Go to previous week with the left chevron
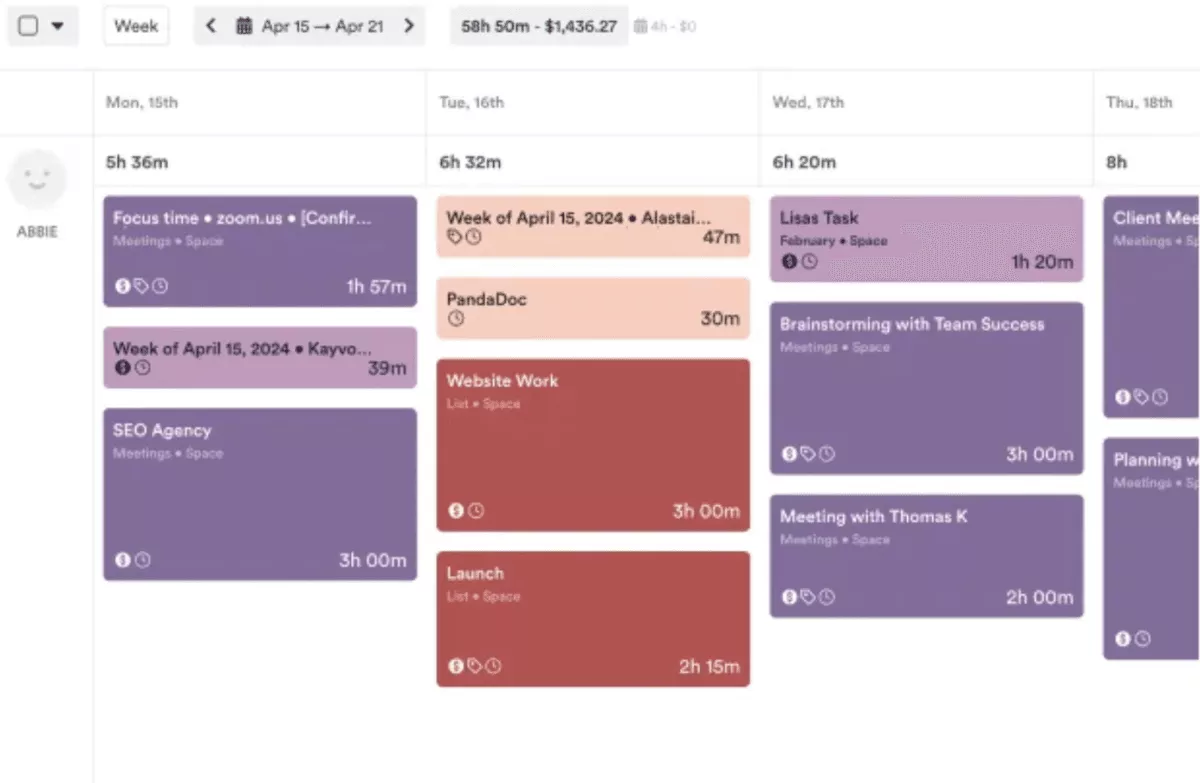The image size is (1200, 783). pos(211,26)
